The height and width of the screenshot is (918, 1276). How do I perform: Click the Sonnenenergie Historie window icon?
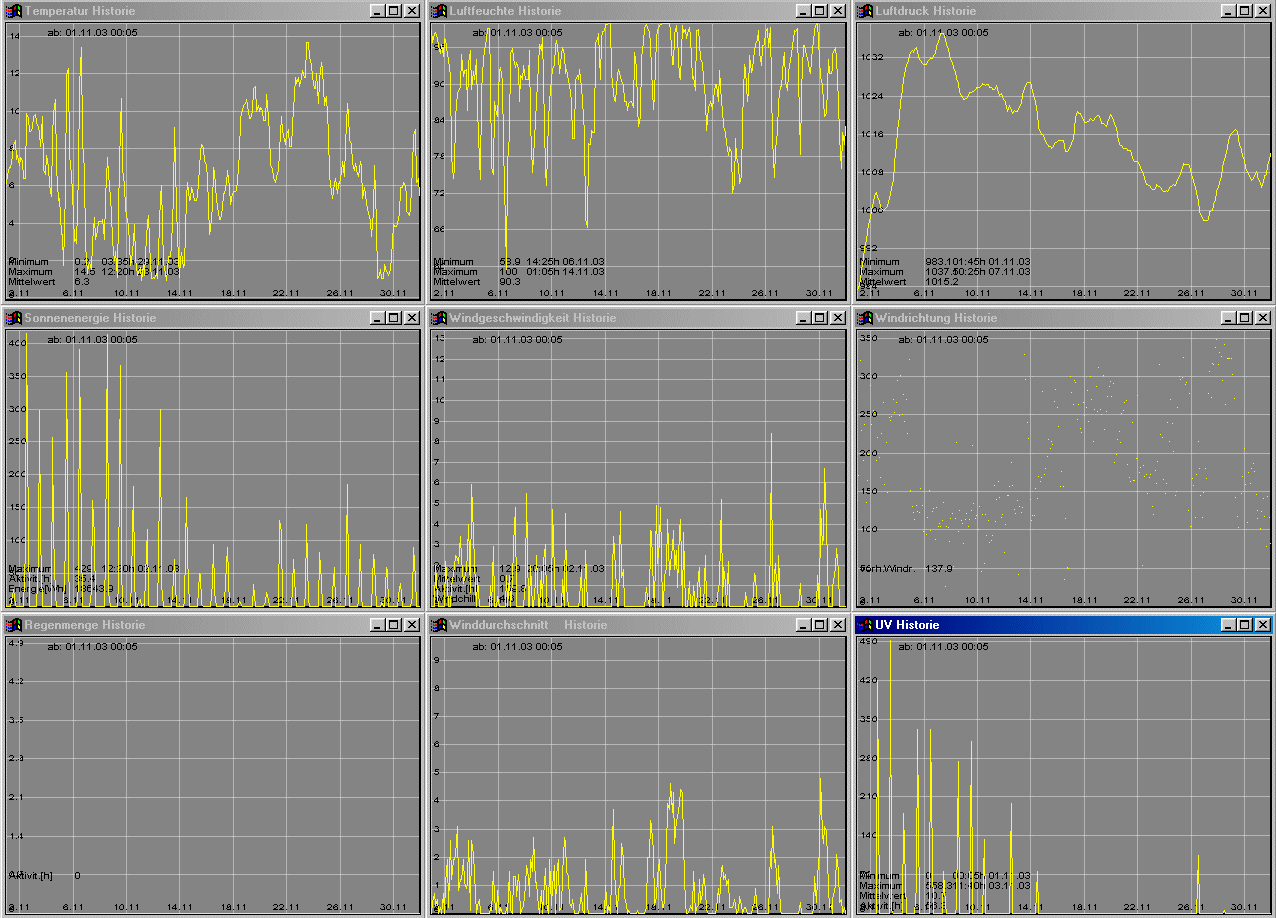pos(14,318)
